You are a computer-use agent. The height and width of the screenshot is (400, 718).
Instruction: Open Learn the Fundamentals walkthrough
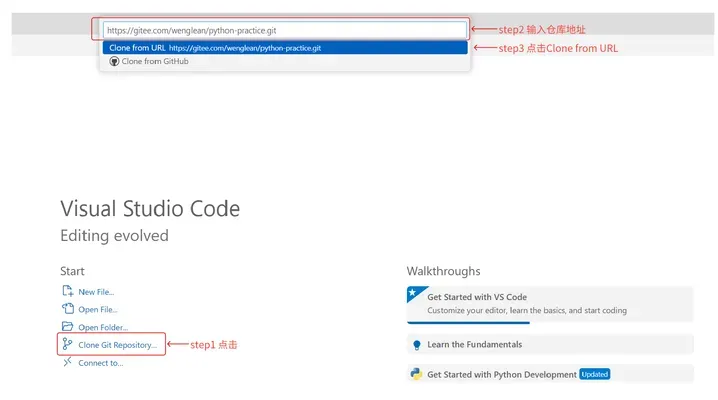pyautogui.click(x=550, y=345)
